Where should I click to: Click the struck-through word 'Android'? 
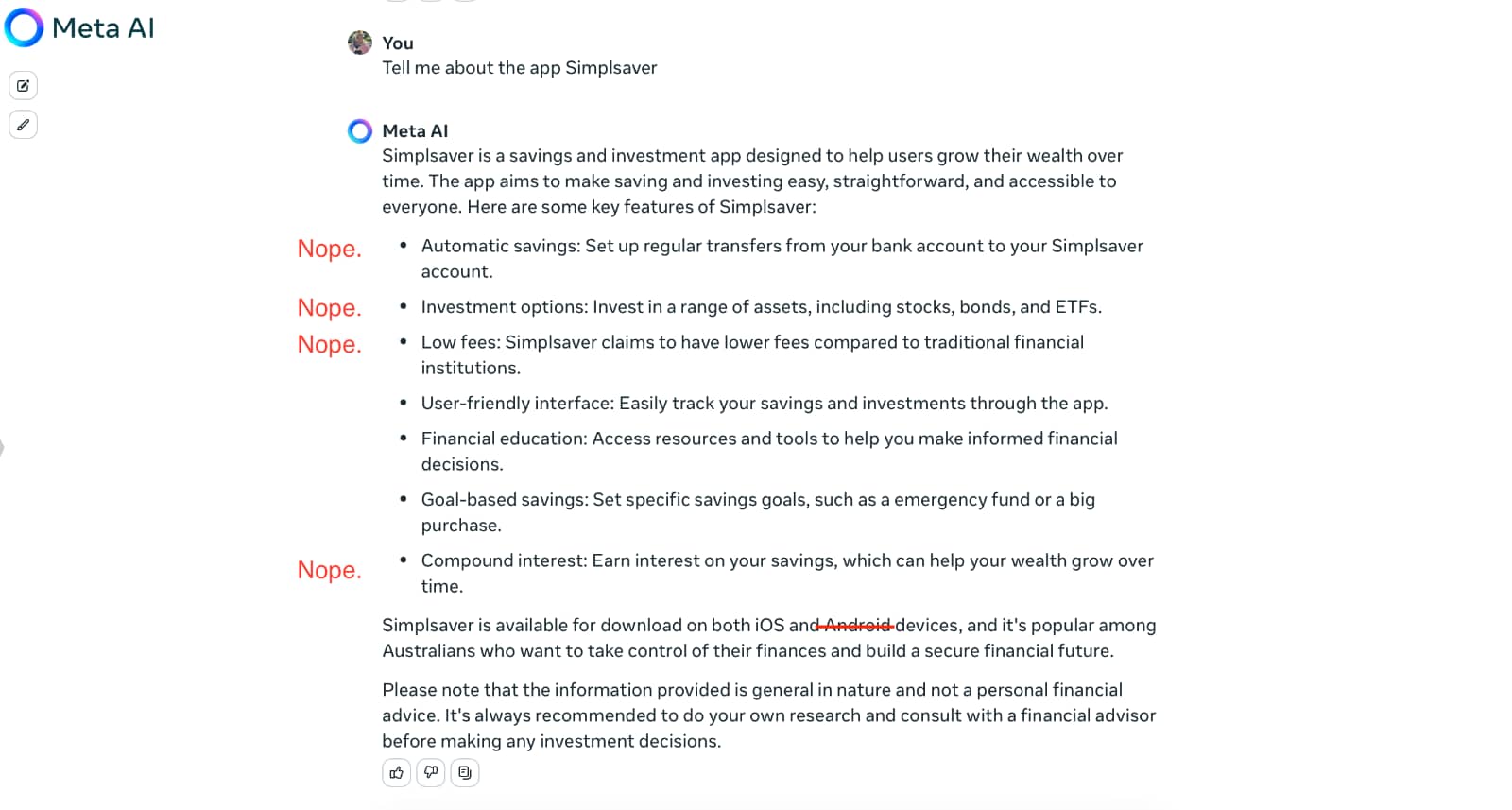[857, 626]
